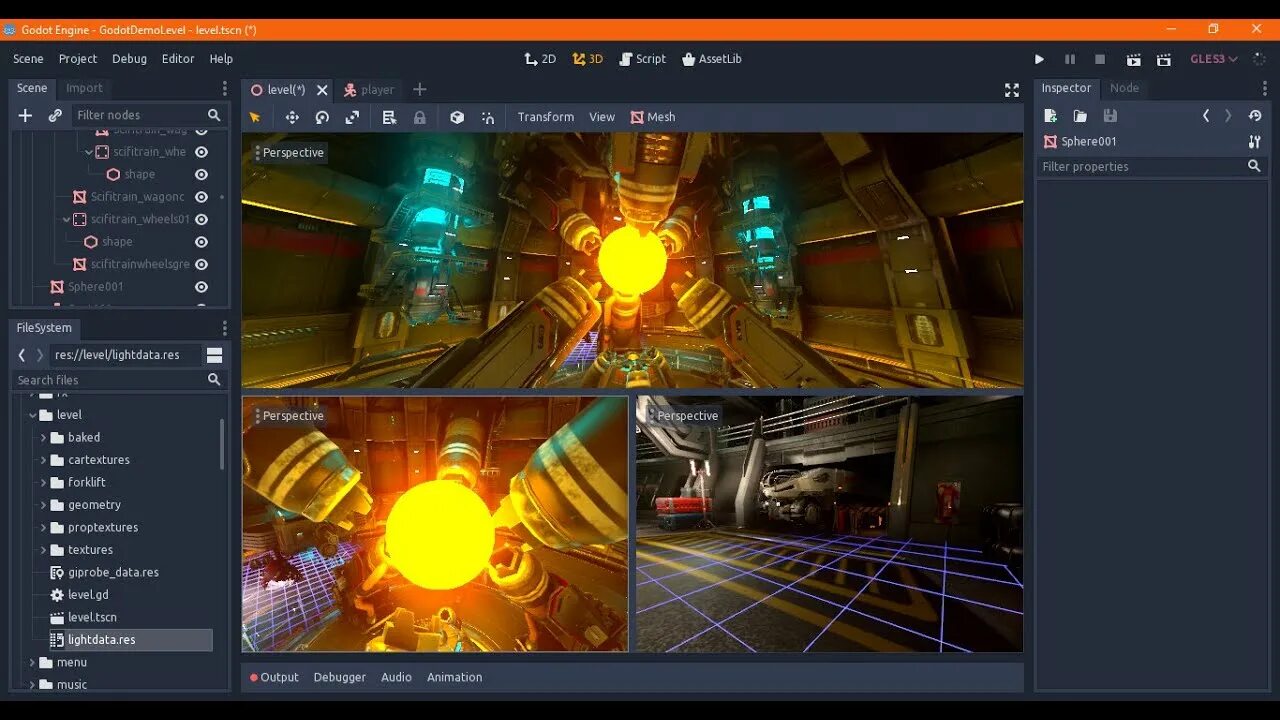Hide the Sphere001 node in scene tree
1280x720 pixels.
pos(201,287)
